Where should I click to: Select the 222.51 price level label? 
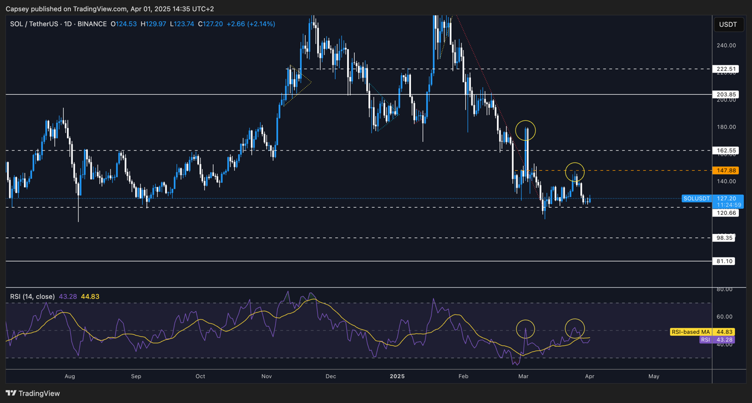pyautogui.click(x=724, y=69)
